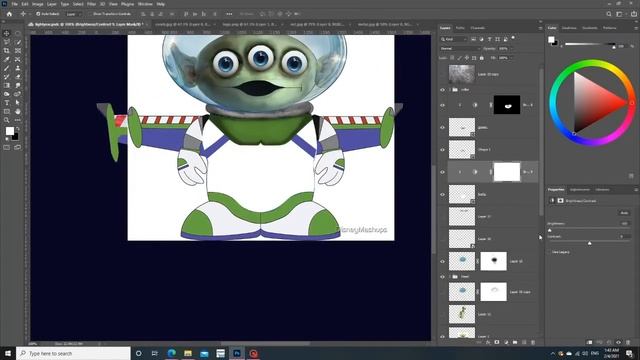This screenshot has width=640, height=360.
Task: Click the search magnifier in top right
Action: click(609, 14)
